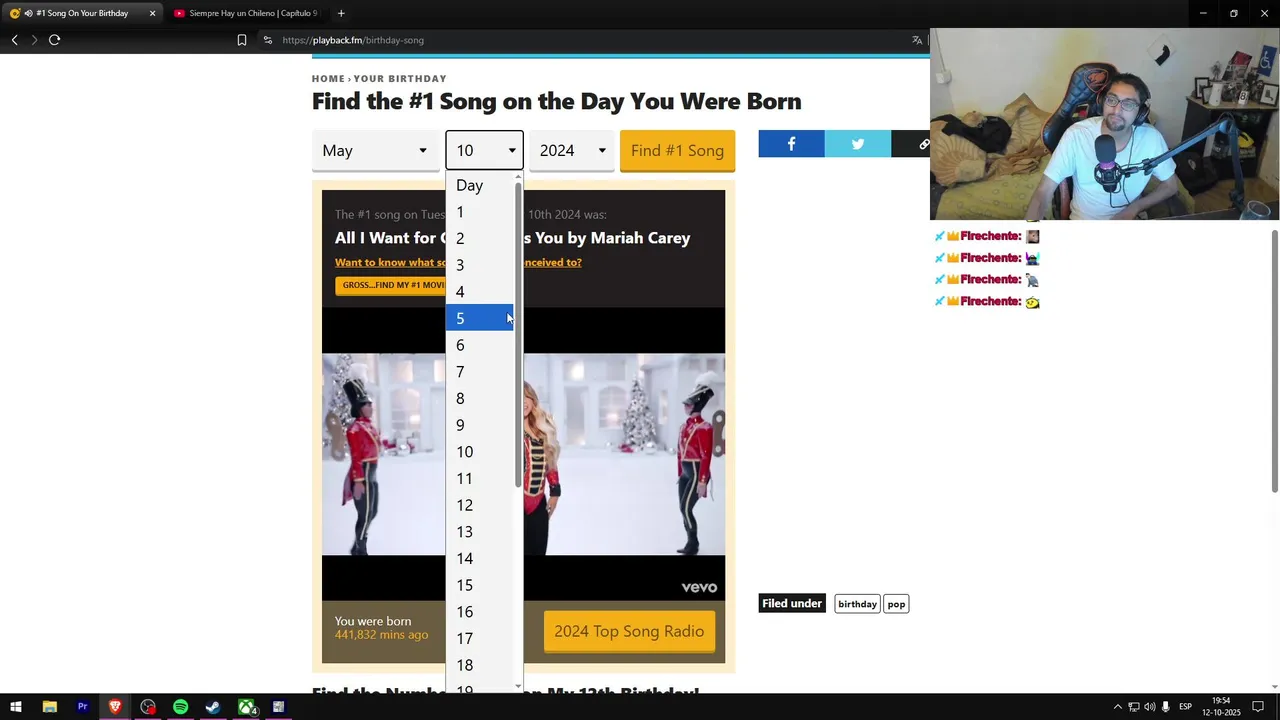Click the Brave browser taskbar icon
This screenshot has height=720, width=1280.
coord(115,707)
